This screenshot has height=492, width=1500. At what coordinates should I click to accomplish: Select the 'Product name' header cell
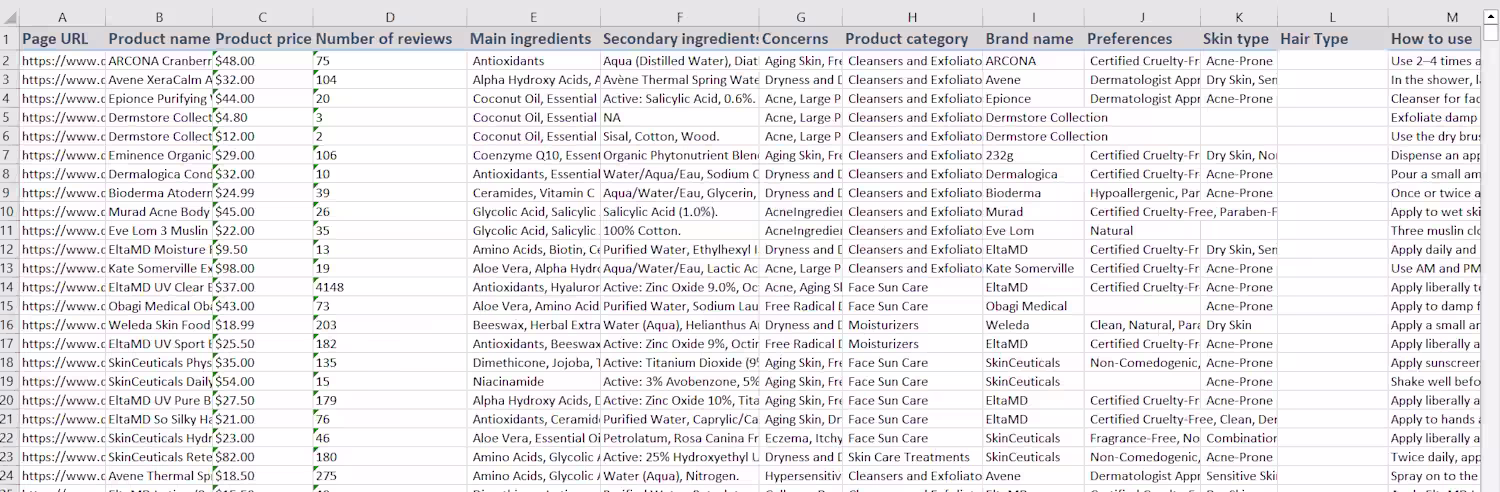(159, 39)
